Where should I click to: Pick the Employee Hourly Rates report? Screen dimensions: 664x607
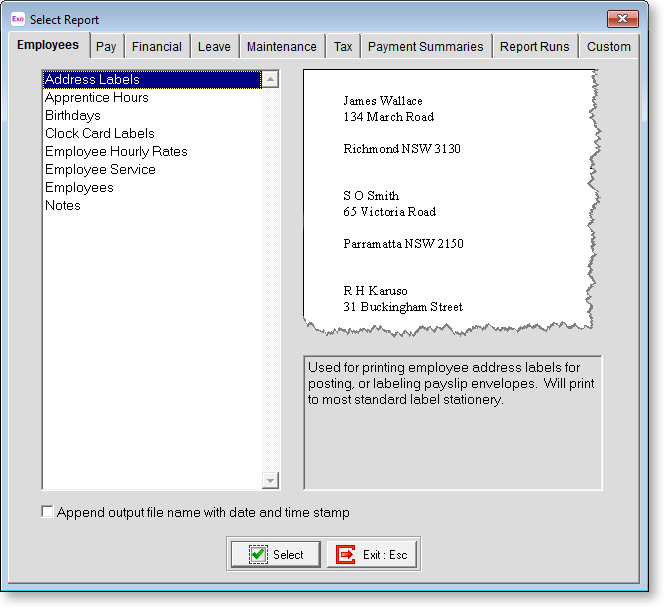tap(116, 151)
